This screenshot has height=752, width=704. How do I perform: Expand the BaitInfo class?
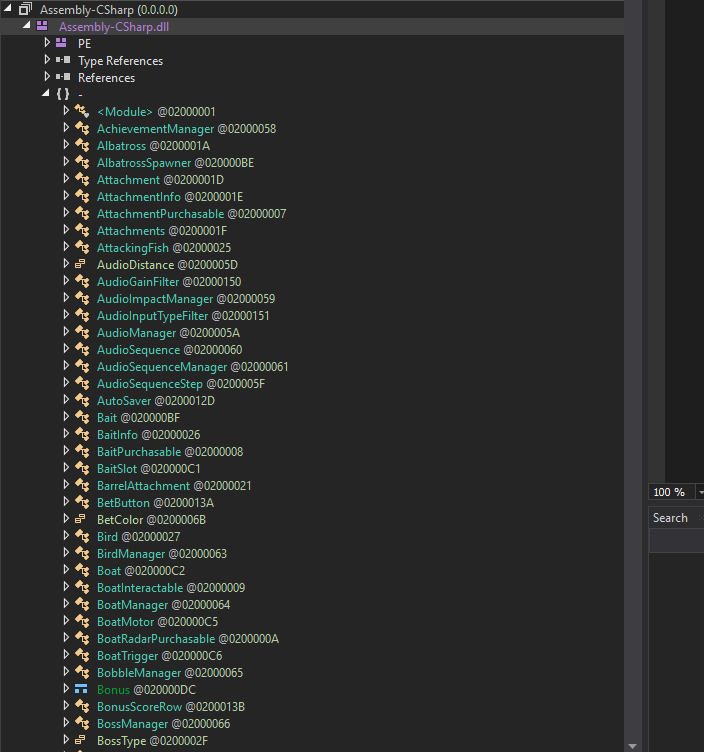[66, 434]
